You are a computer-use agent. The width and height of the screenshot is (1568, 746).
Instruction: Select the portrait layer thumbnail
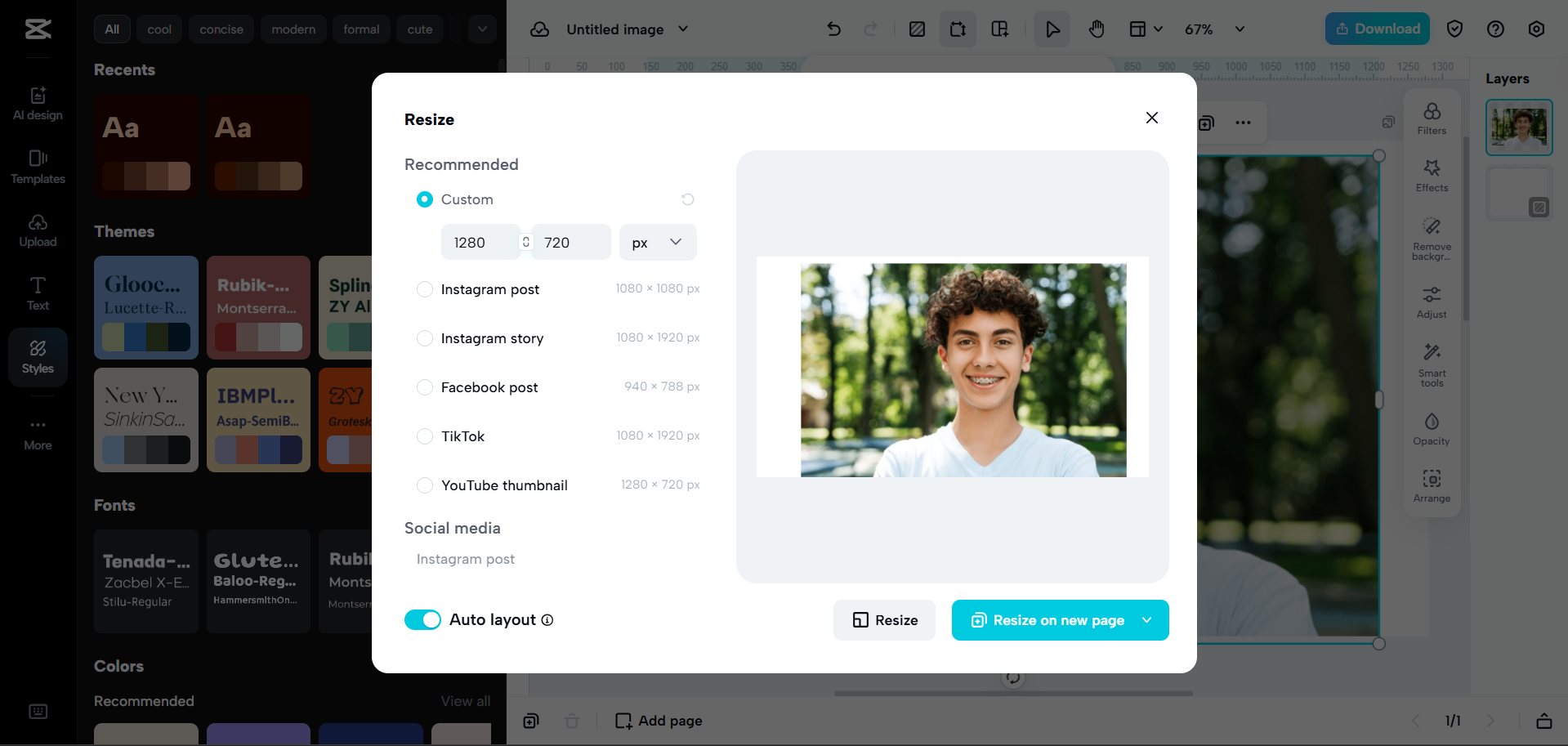1519,127
